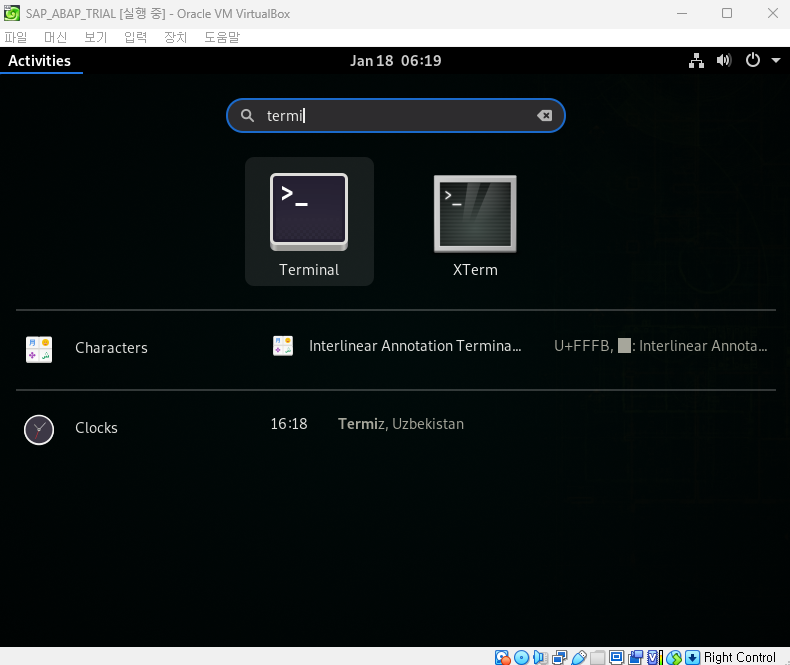
Task: Click VirtualBox shared folders status icon
Action: [598, 657]
